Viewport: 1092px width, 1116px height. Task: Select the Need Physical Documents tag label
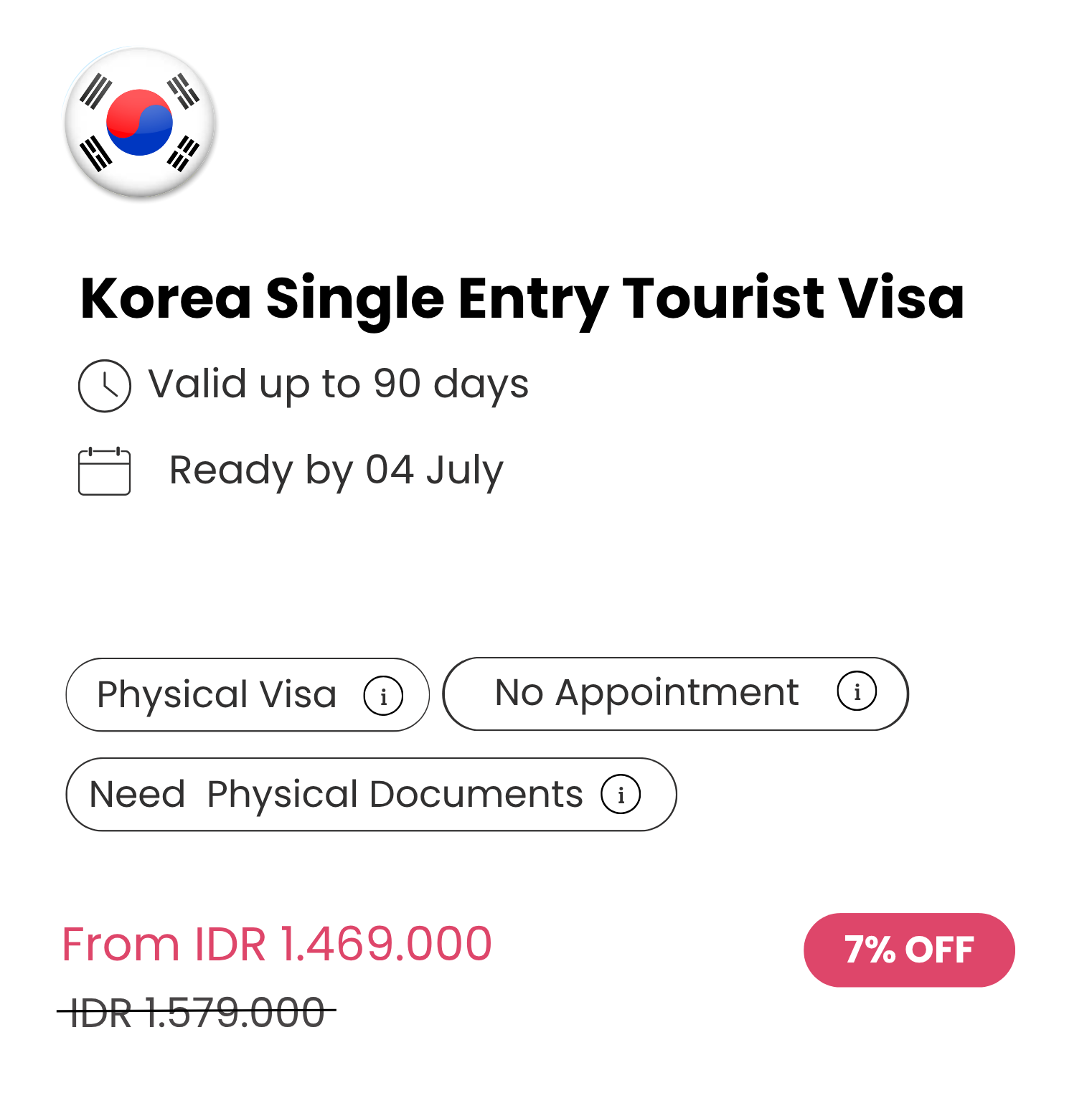point(336,795)
